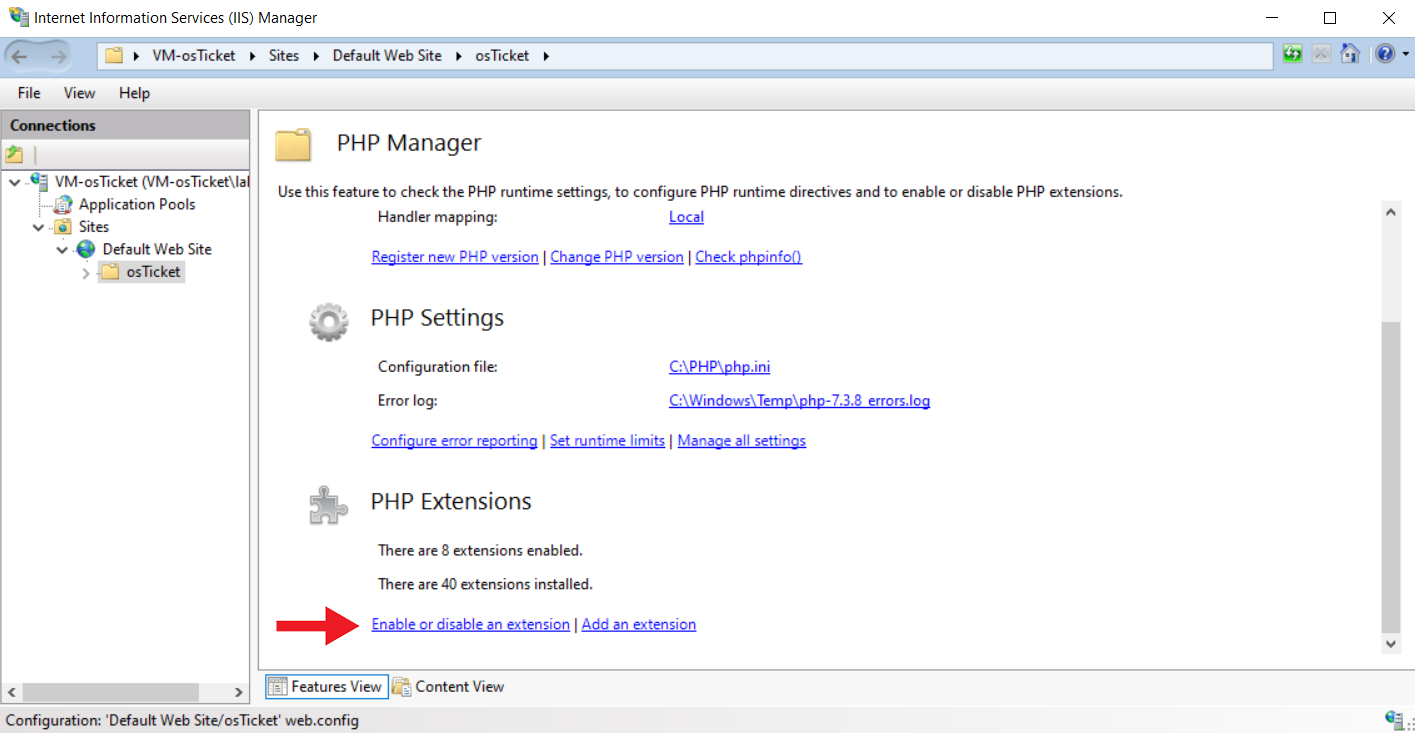
Task: Collapse the Default Web Site node
Action: 62,250
